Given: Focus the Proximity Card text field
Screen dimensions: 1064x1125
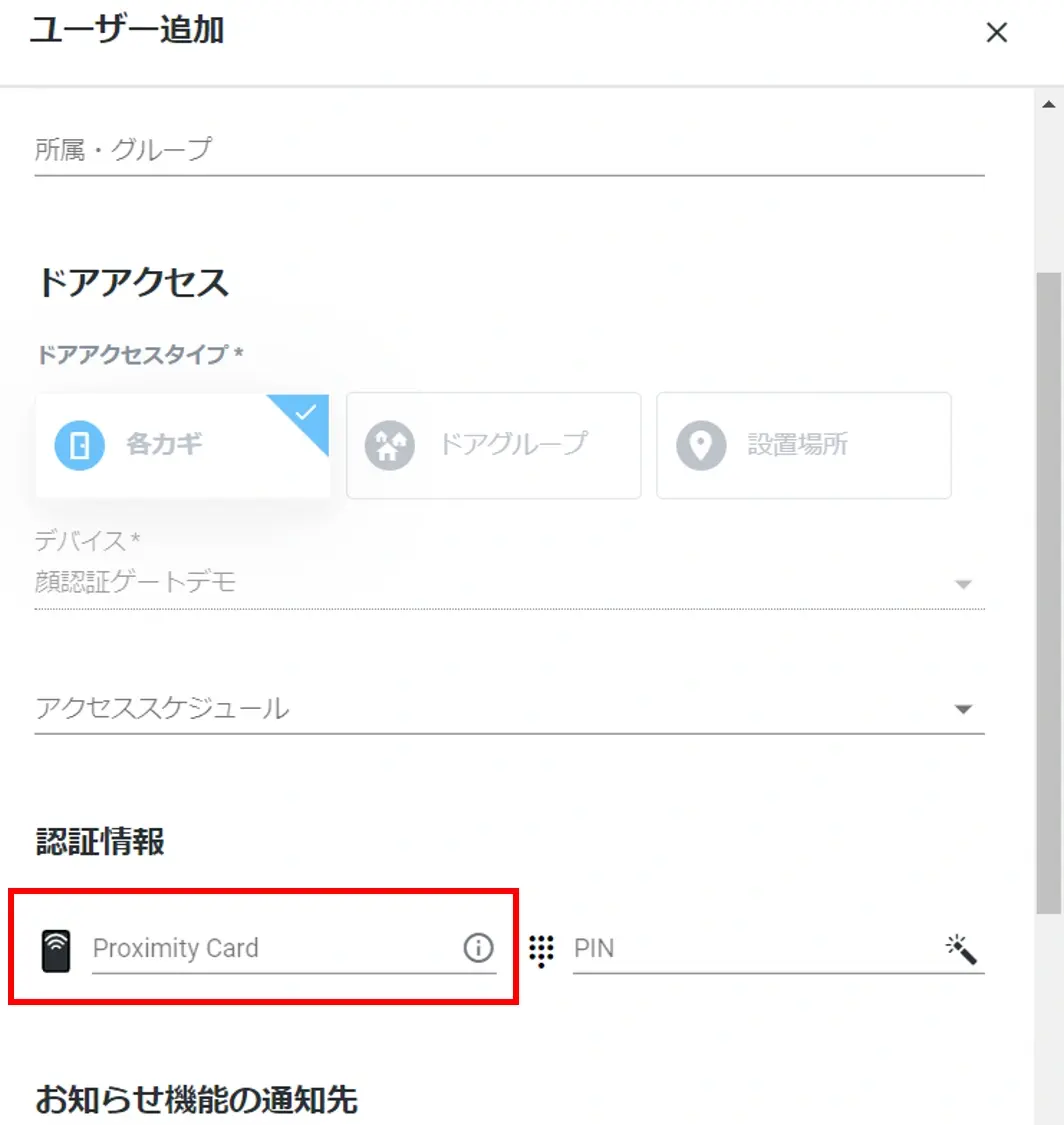Looking at the screenshot, I should (276, 949).
